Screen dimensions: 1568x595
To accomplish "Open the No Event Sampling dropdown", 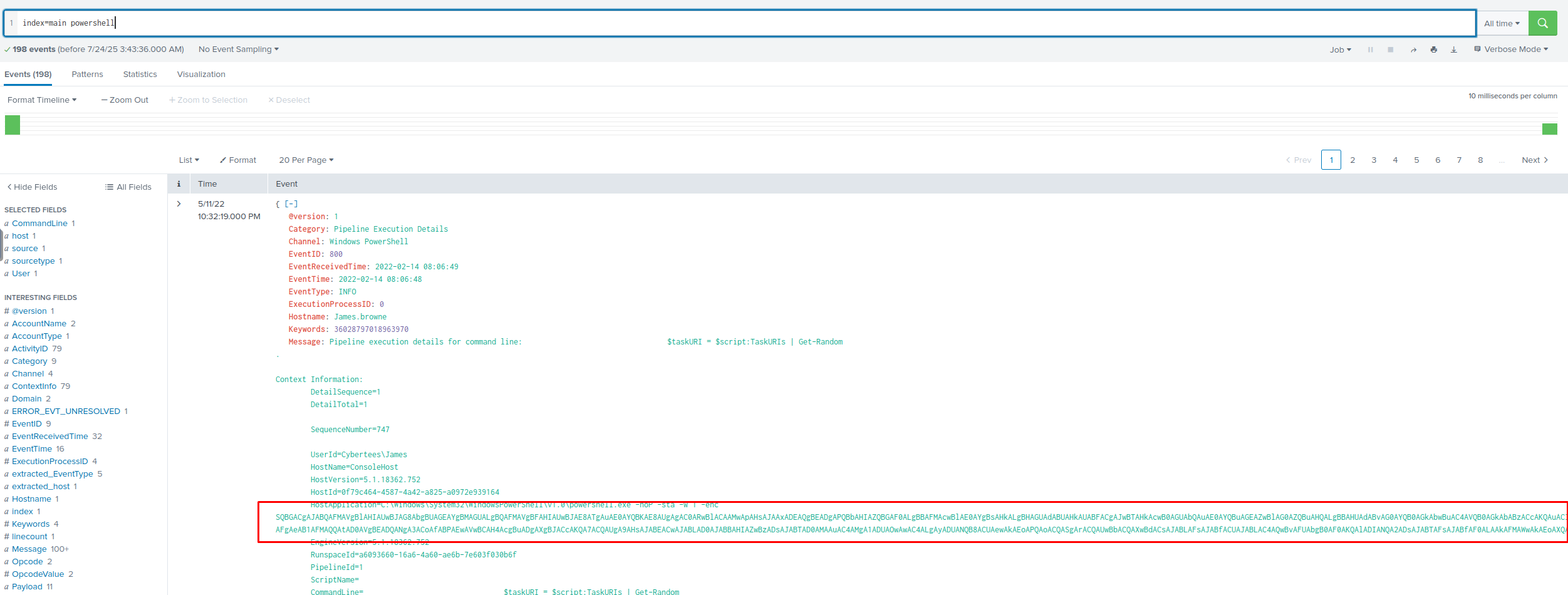I will 238,49.
